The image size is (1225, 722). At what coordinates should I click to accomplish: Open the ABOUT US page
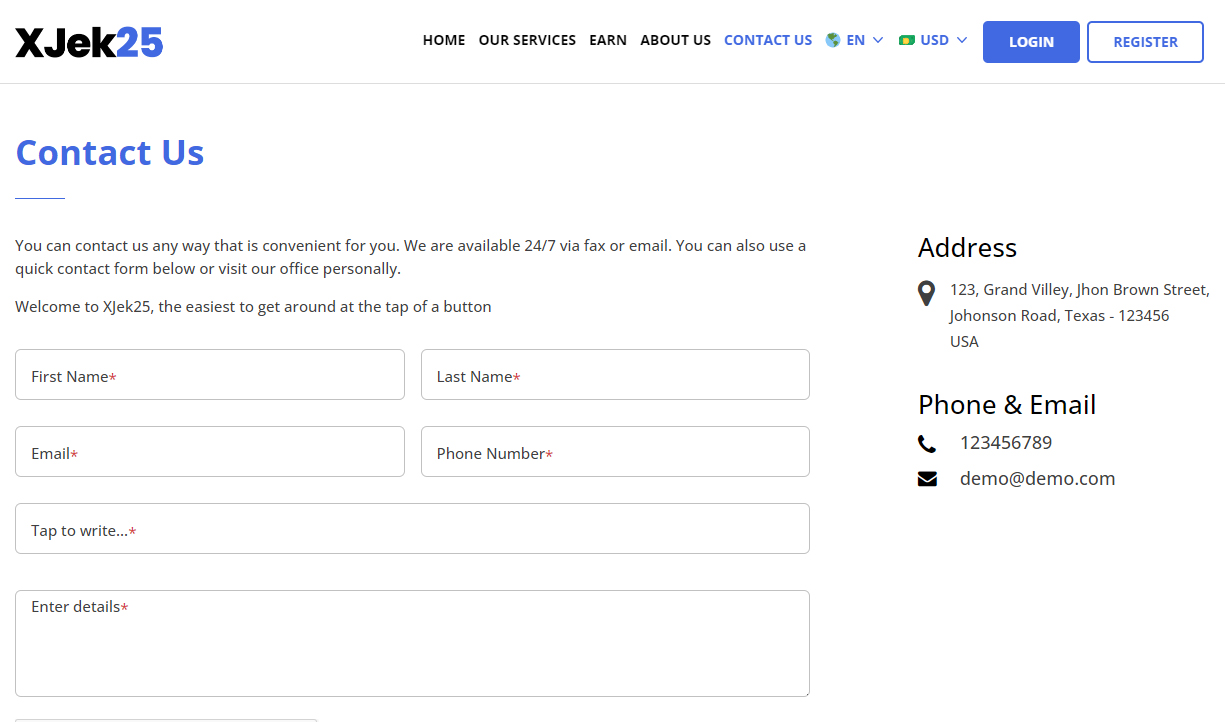coord(675,40)
